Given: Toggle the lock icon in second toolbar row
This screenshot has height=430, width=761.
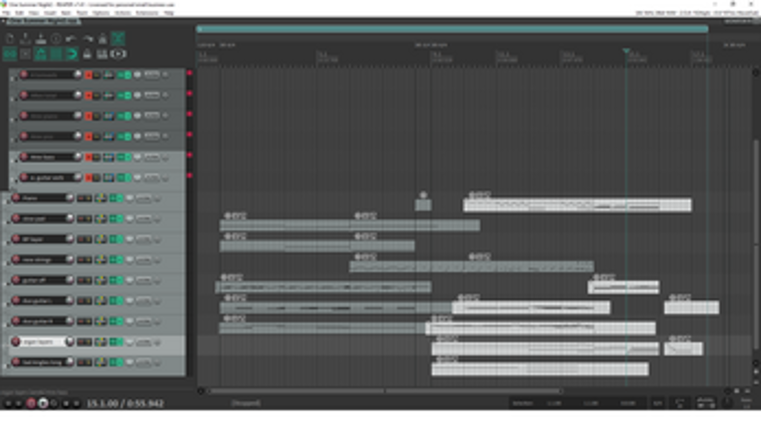Looking at the screenshot, I should coord(87,53).
